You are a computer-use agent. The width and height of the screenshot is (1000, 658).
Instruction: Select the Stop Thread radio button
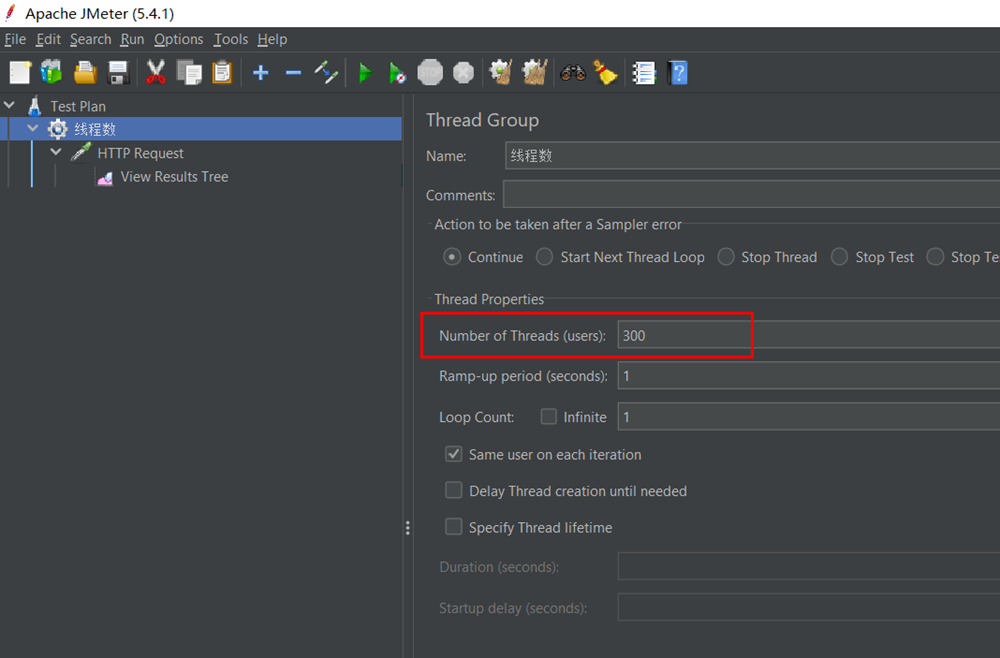[x=726, y=257]
